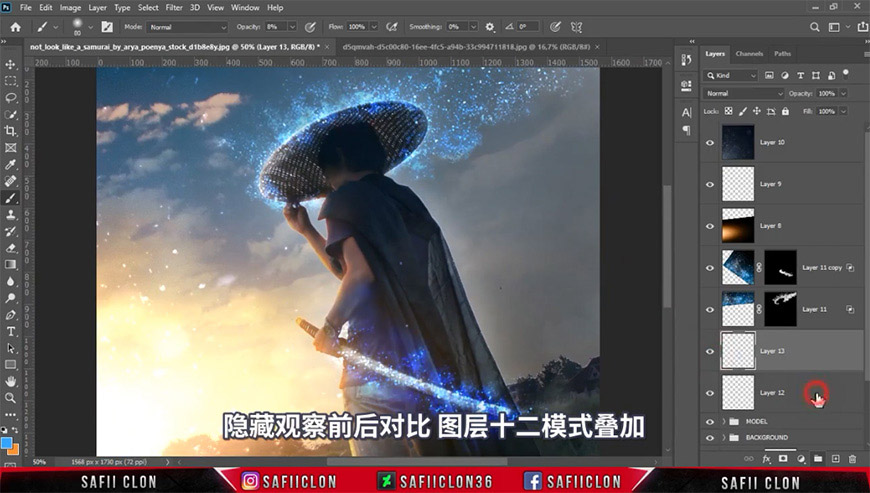870x493 pixels.
Task: Hide Layer 8 visibility eye
Action: (x=710, y=226)
